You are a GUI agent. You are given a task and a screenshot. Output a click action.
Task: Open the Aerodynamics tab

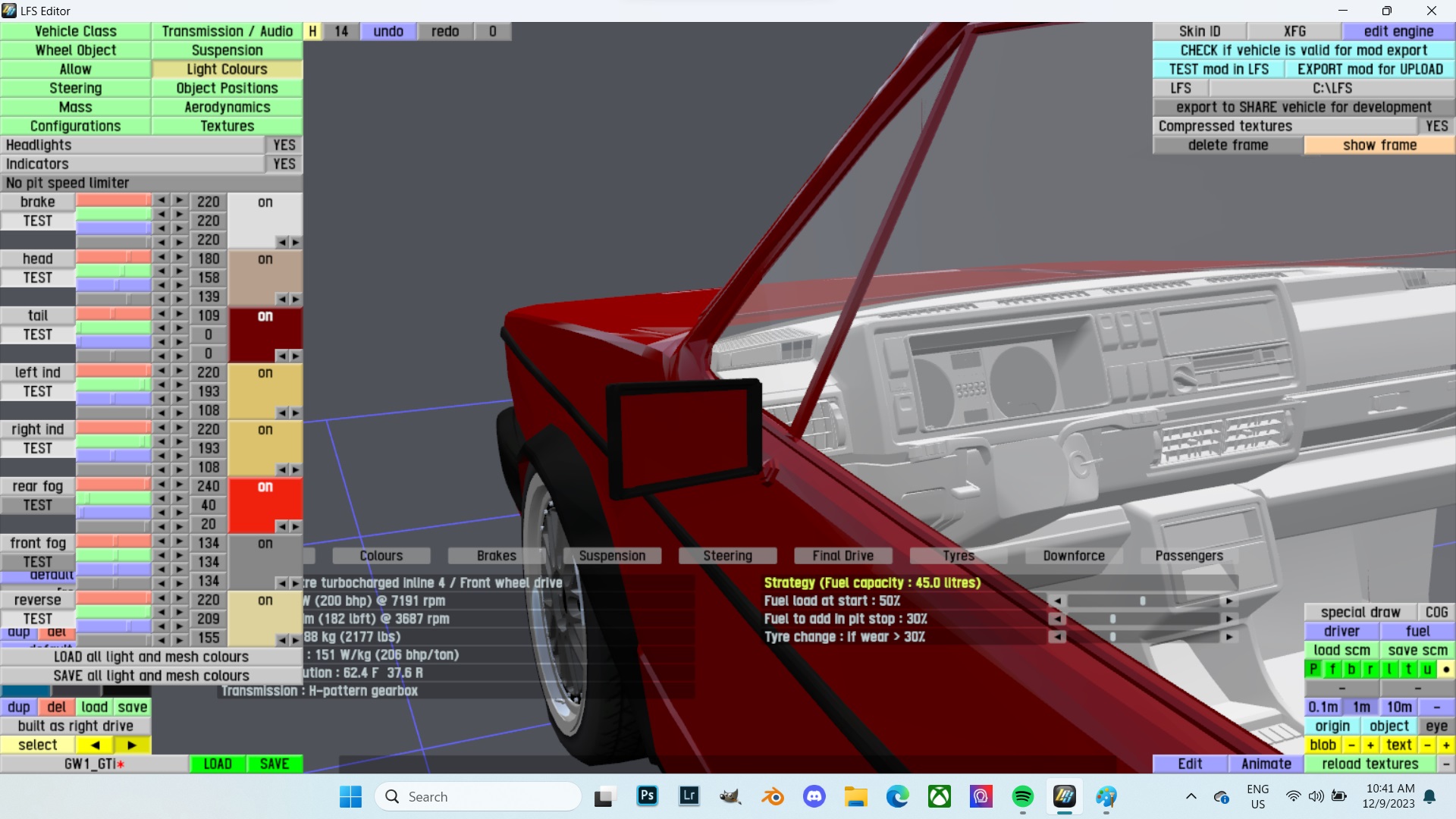pyautogui.click(x=227, y=107)
